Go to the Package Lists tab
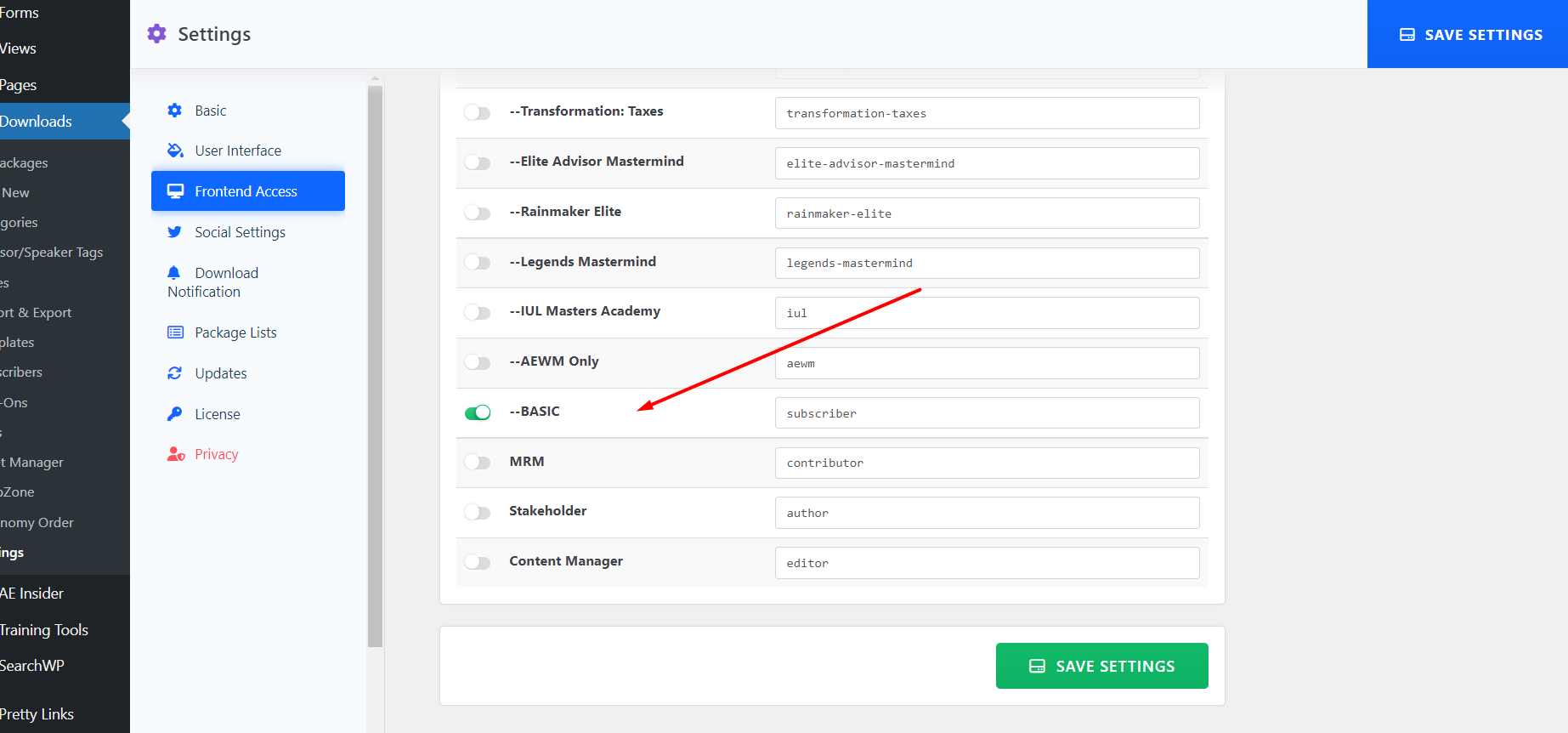Viewport: 1568px width, 733px height. coord(248,332)
